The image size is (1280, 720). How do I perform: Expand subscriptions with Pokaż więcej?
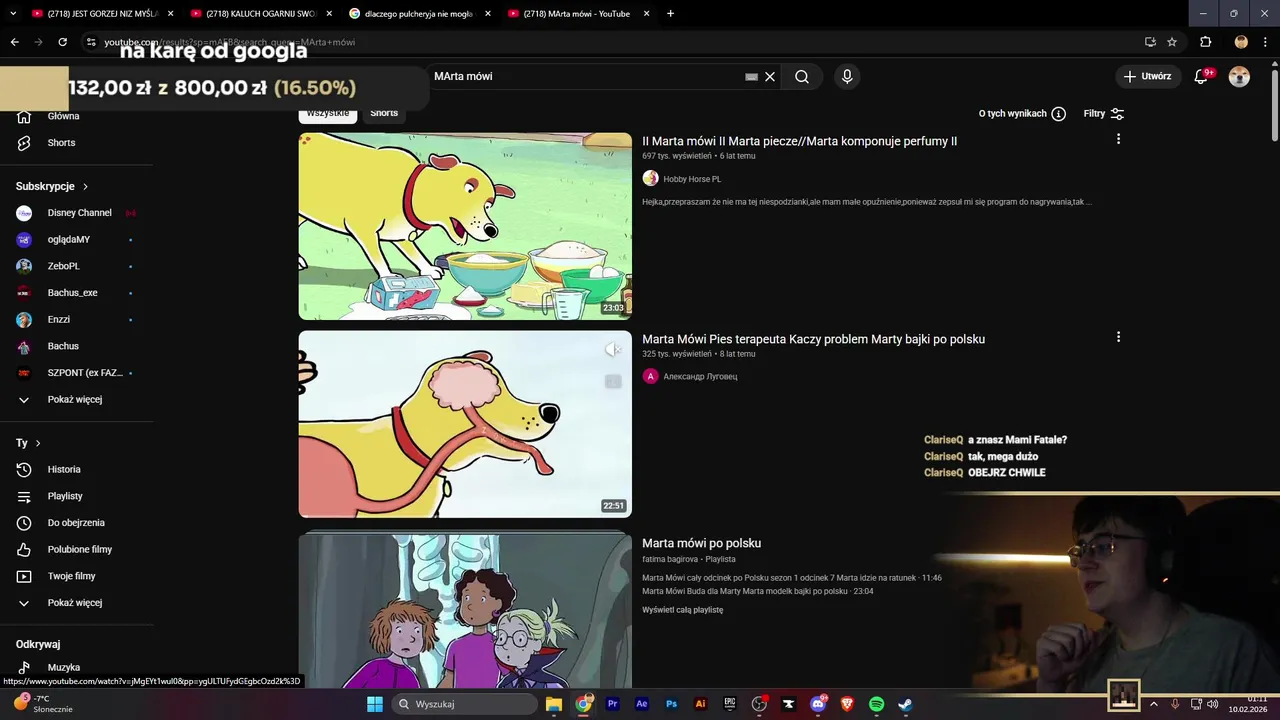tap(77, 399)
